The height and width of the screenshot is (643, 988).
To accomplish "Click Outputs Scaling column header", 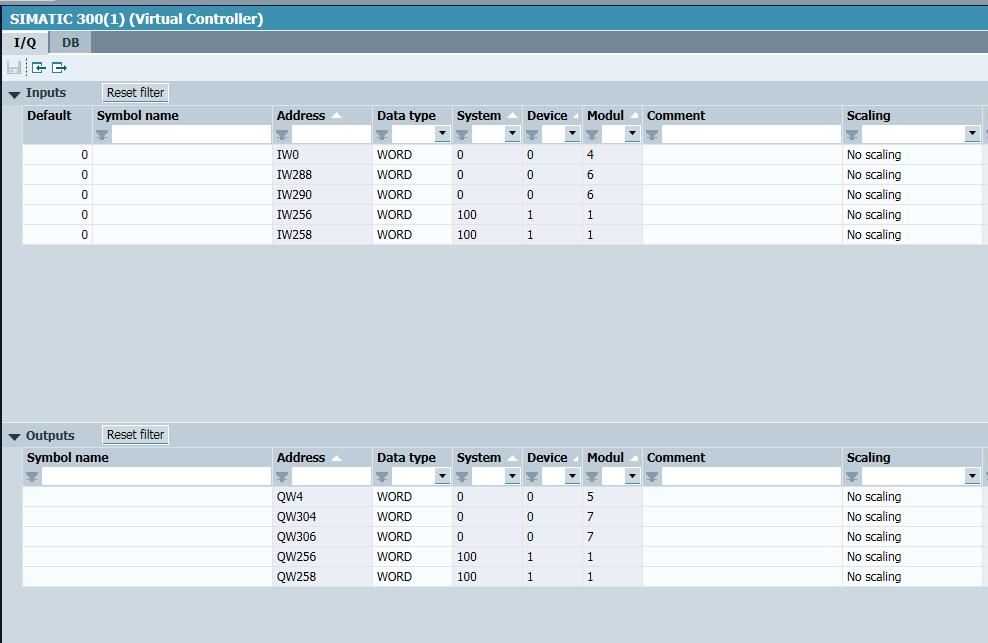I will click(x=912, y=458).
